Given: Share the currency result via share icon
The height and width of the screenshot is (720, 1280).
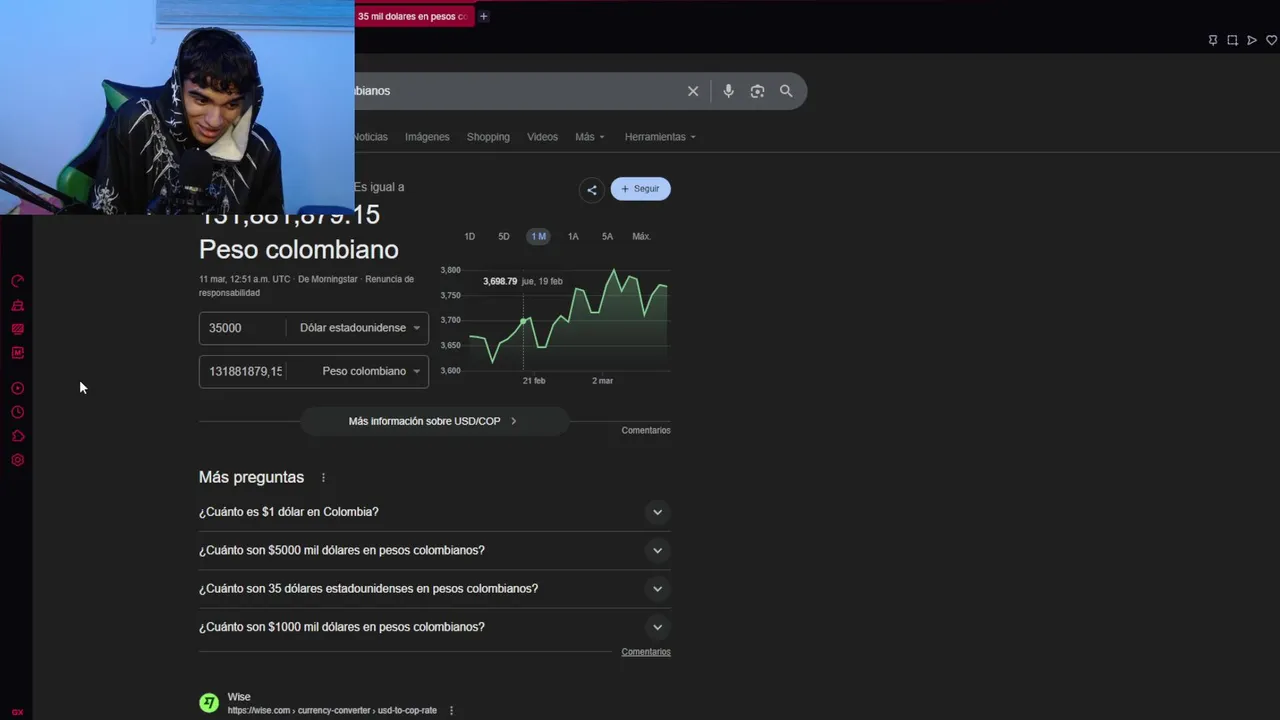Looking at the screenshot, I should [x=592, y=189].
